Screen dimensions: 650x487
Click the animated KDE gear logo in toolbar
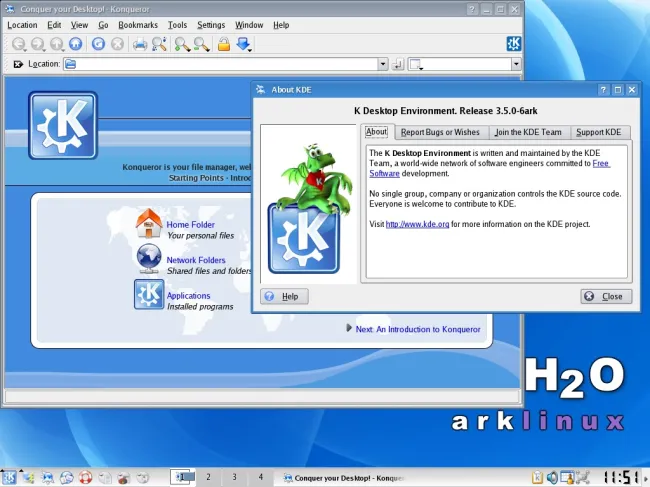pos(514,44)
